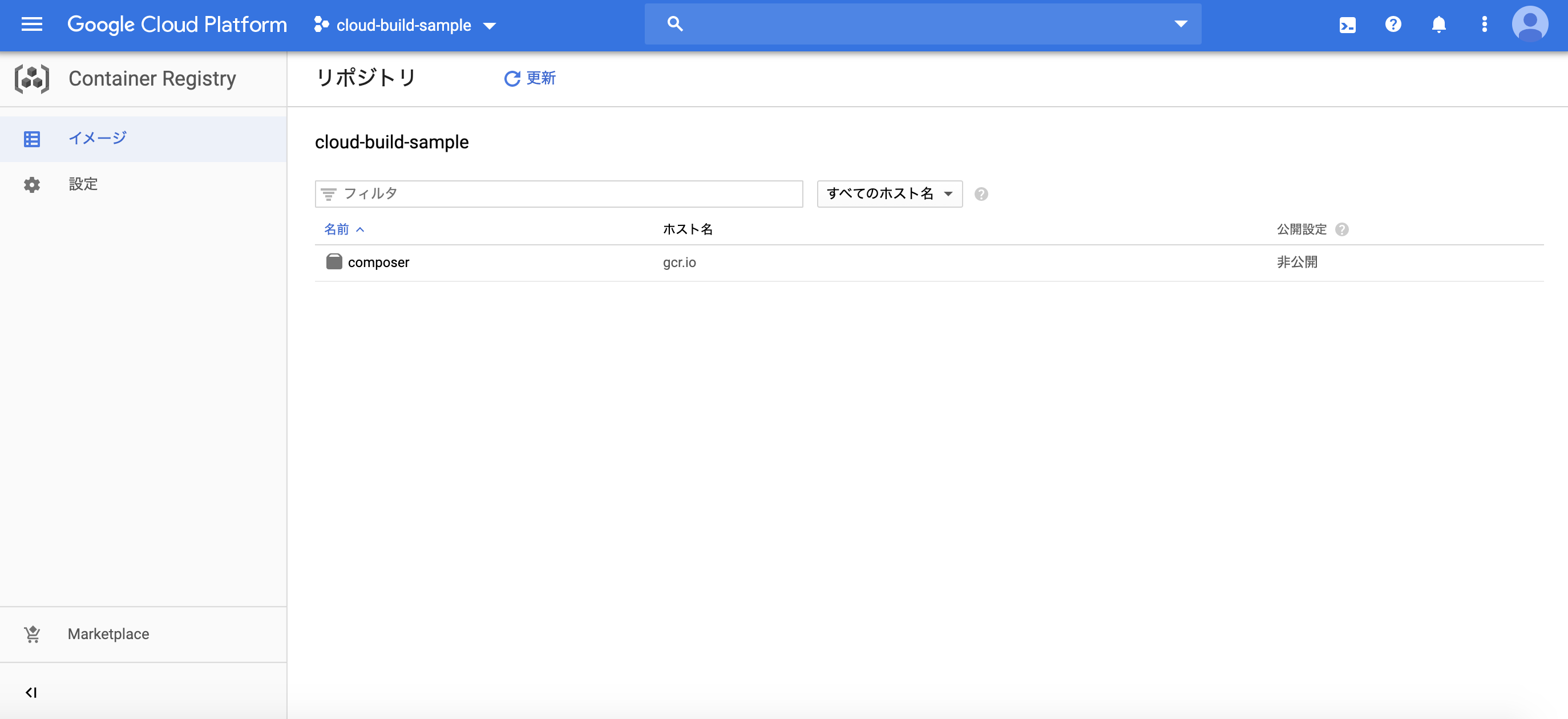Click into the フィルタ filter field
This screenshot has width=1568, height=719.
[x=559, y=193]
